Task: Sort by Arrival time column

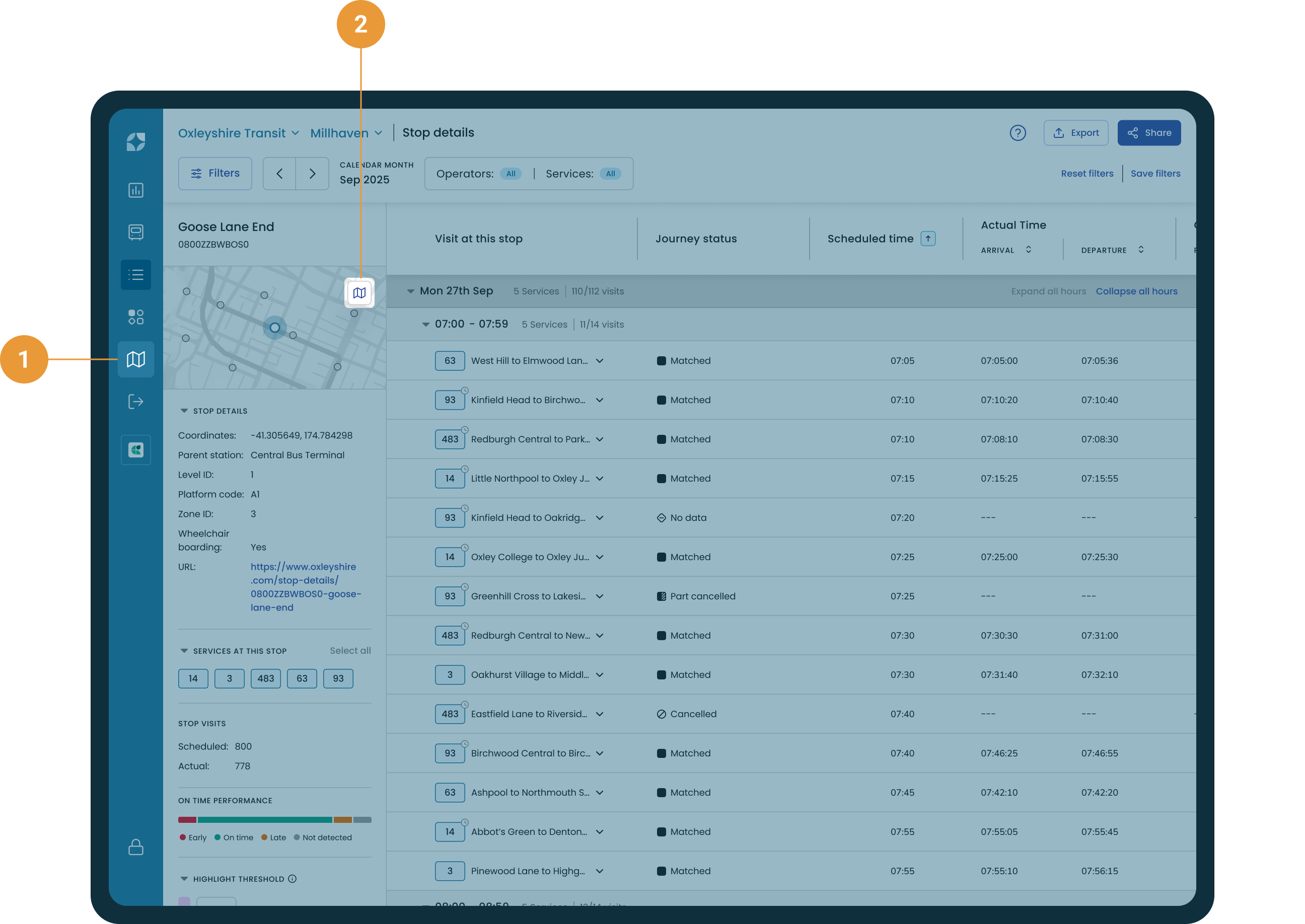Action: [x=1028, y=250]
